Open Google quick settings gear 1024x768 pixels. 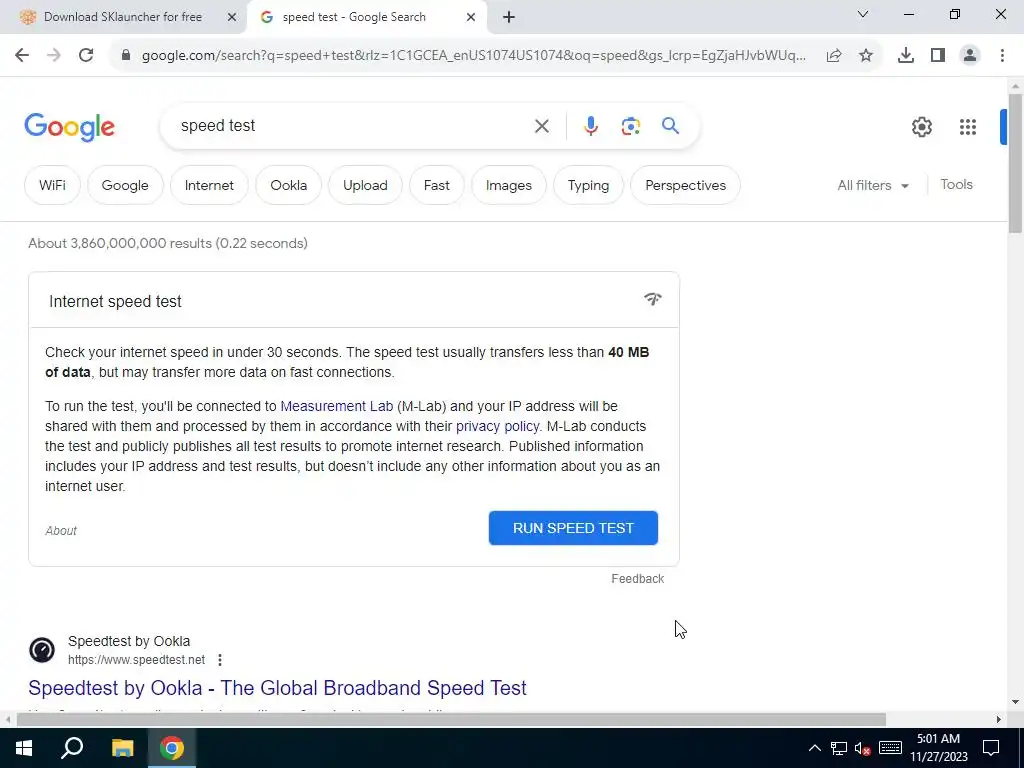[x=921, y=127]
